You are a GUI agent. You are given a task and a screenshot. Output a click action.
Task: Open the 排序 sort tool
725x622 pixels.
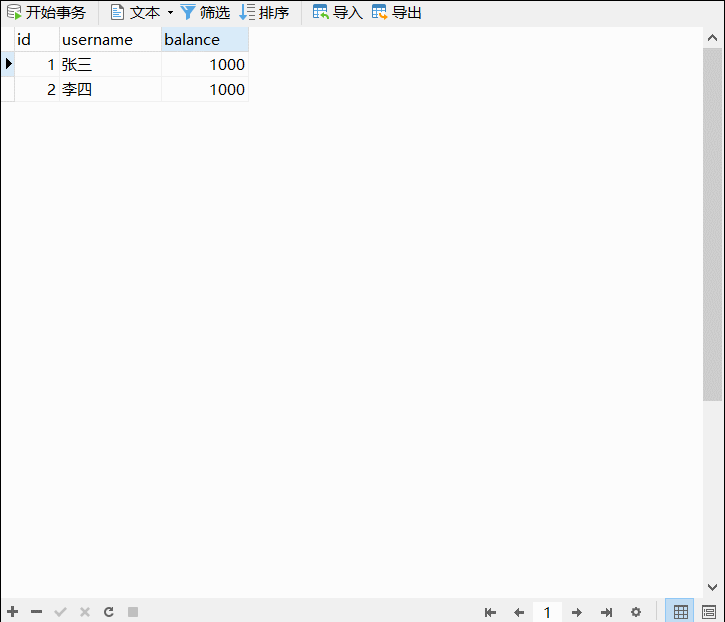[x=264, y=12]
